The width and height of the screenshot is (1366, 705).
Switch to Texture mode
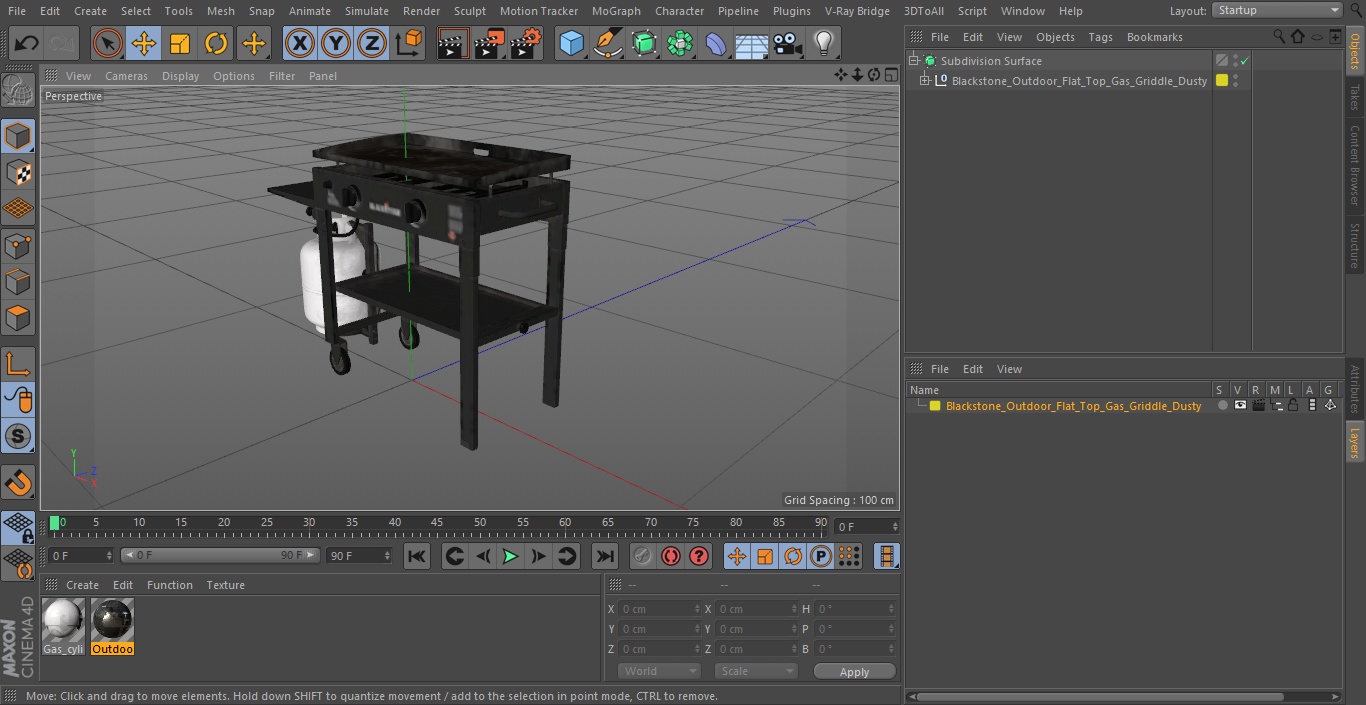(18, 172)
